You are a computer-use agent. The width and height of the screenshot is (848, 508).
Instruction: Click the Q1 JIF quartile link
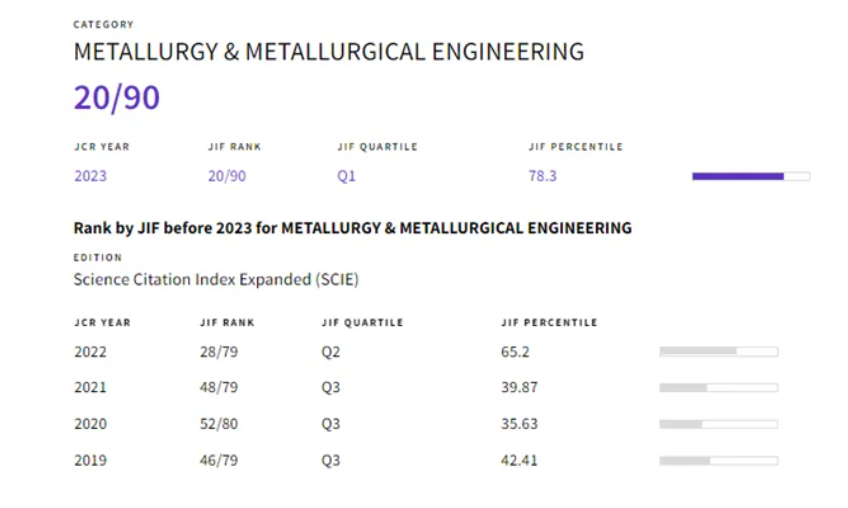click(x=346, y=176)
